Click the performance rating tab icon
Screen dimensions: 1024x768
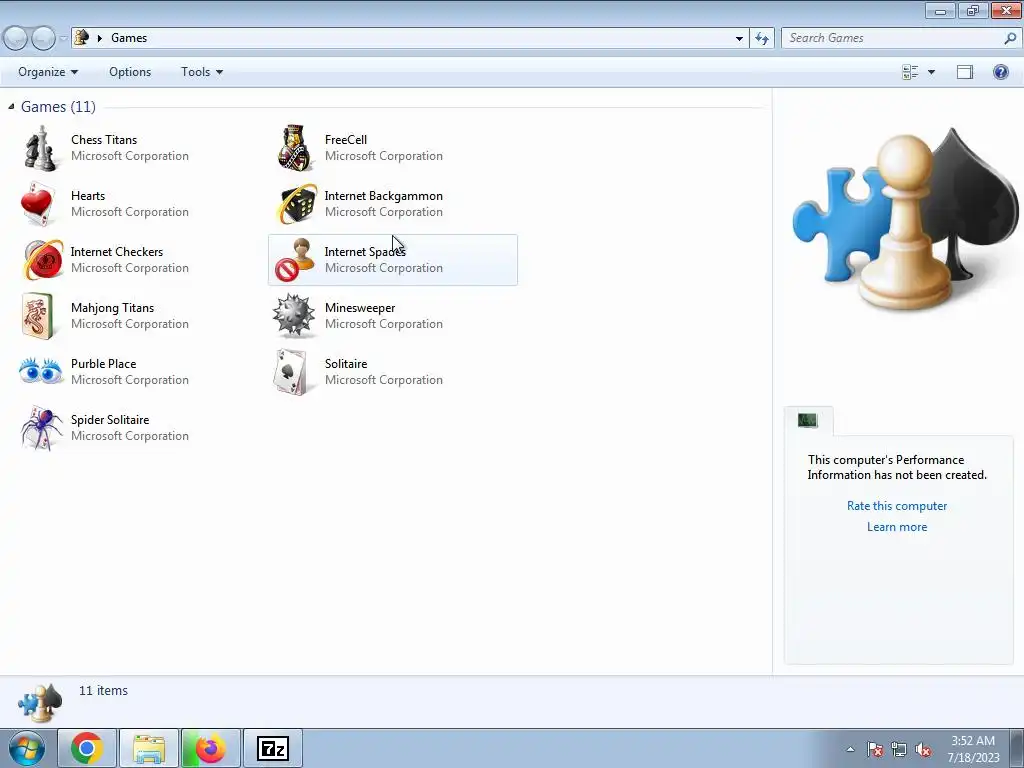tap(808, 420)
